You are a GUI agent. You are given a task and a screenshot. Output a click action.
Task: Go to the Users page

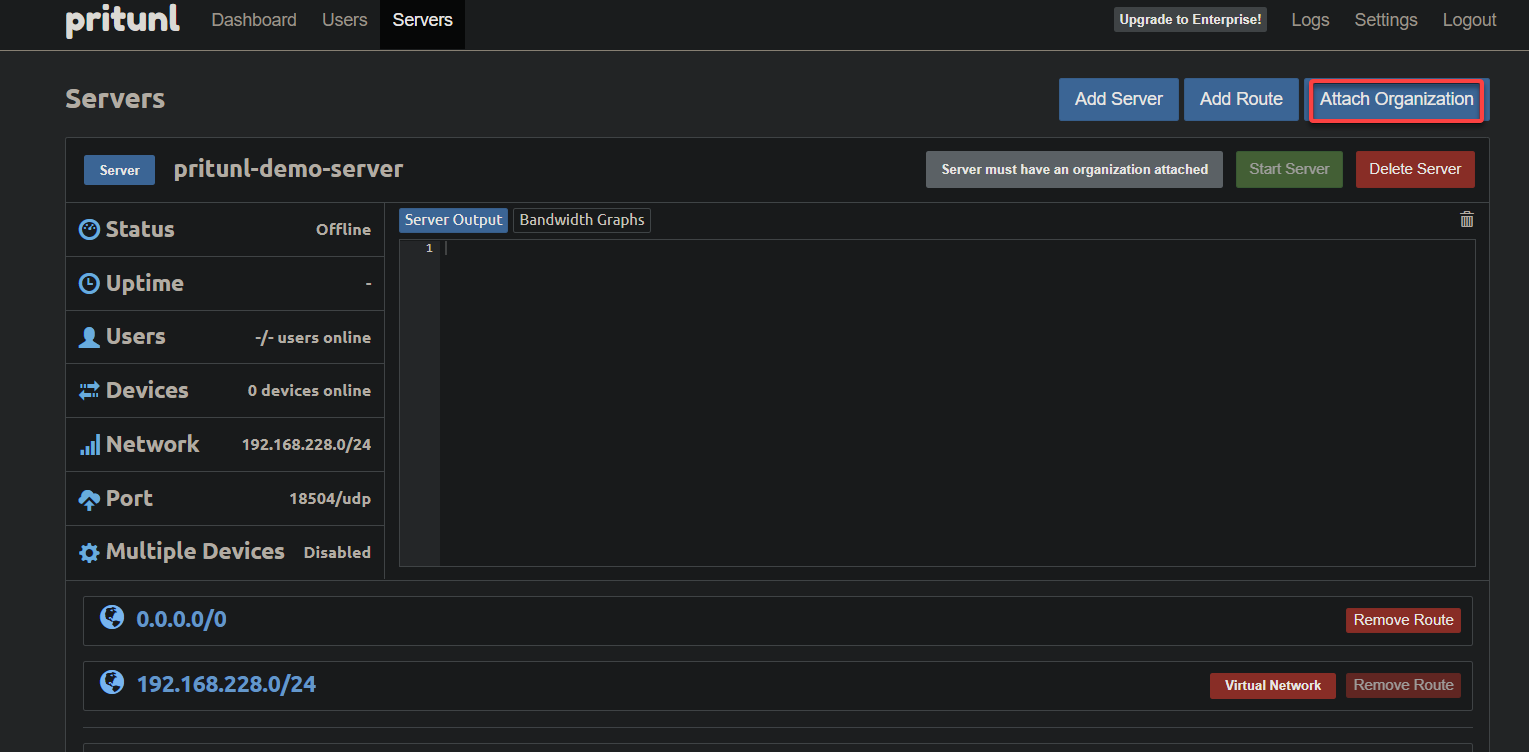click(345, 20)
